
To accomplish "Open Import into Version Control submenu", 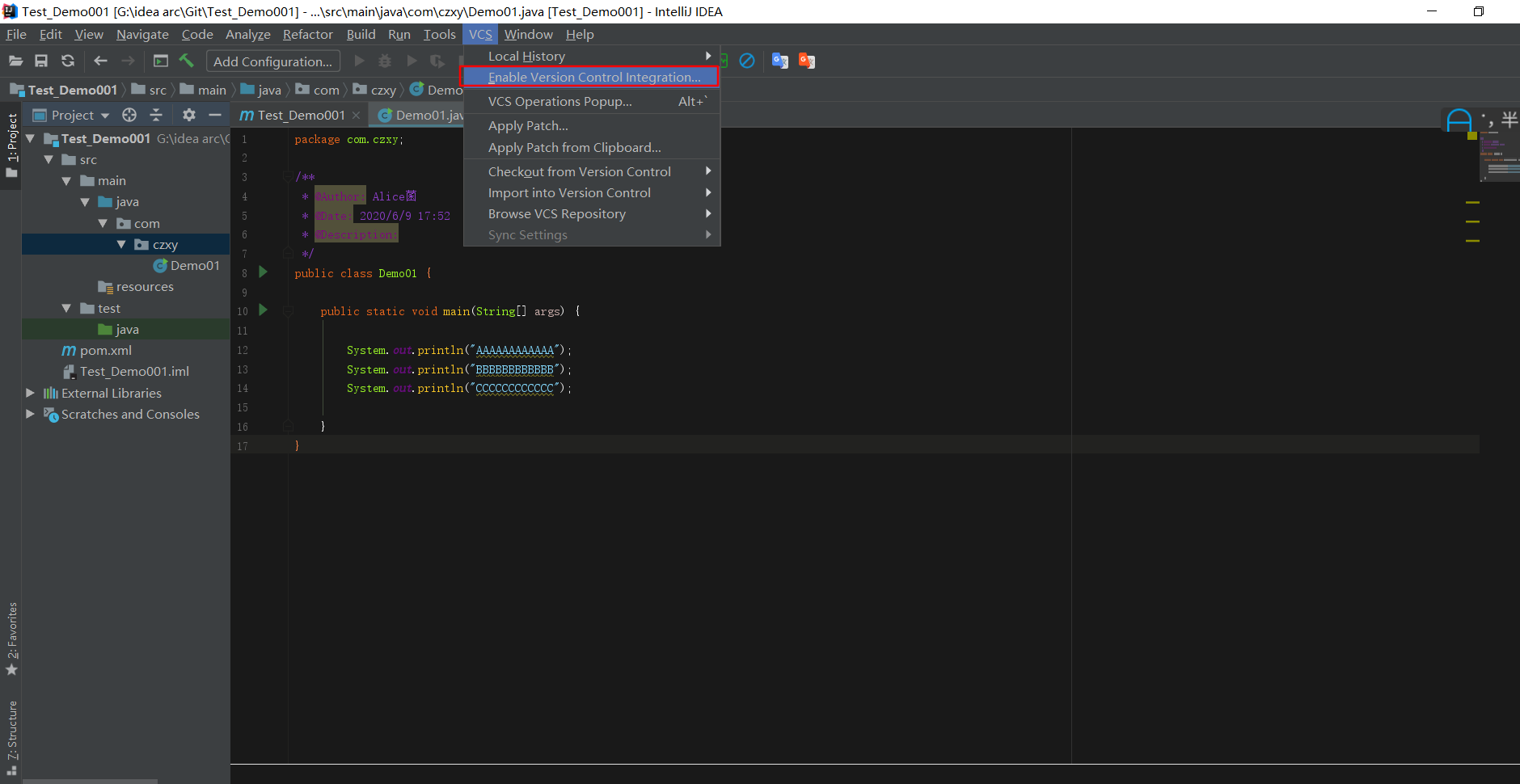I will coord(592,192).
